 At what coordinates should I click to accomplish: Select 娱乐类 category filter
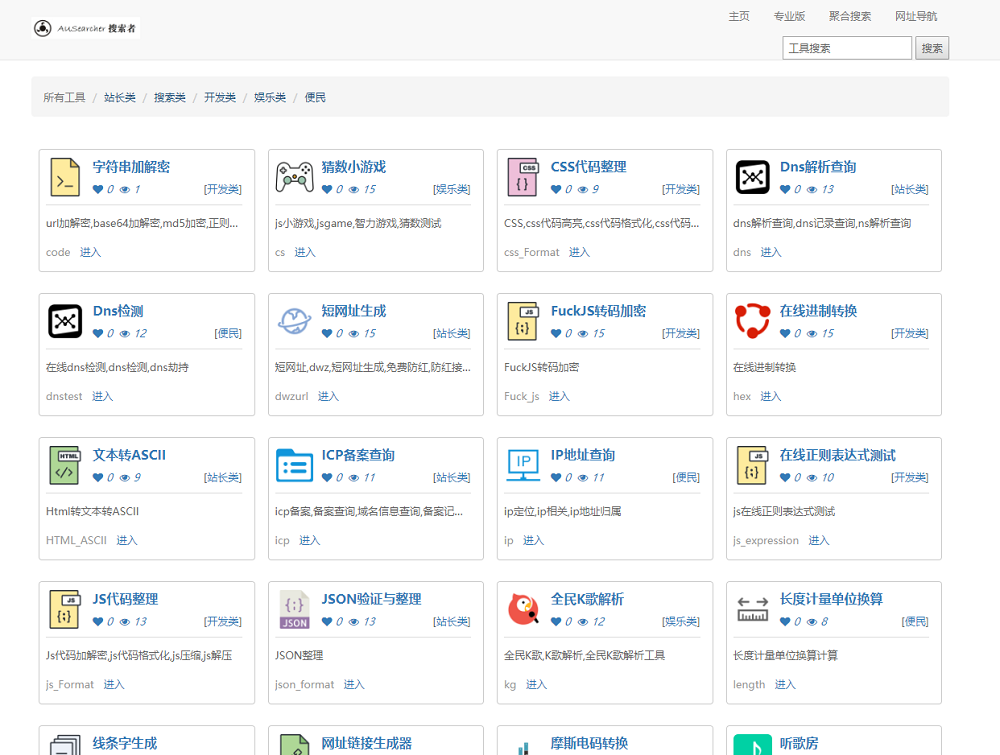(270, 98)
